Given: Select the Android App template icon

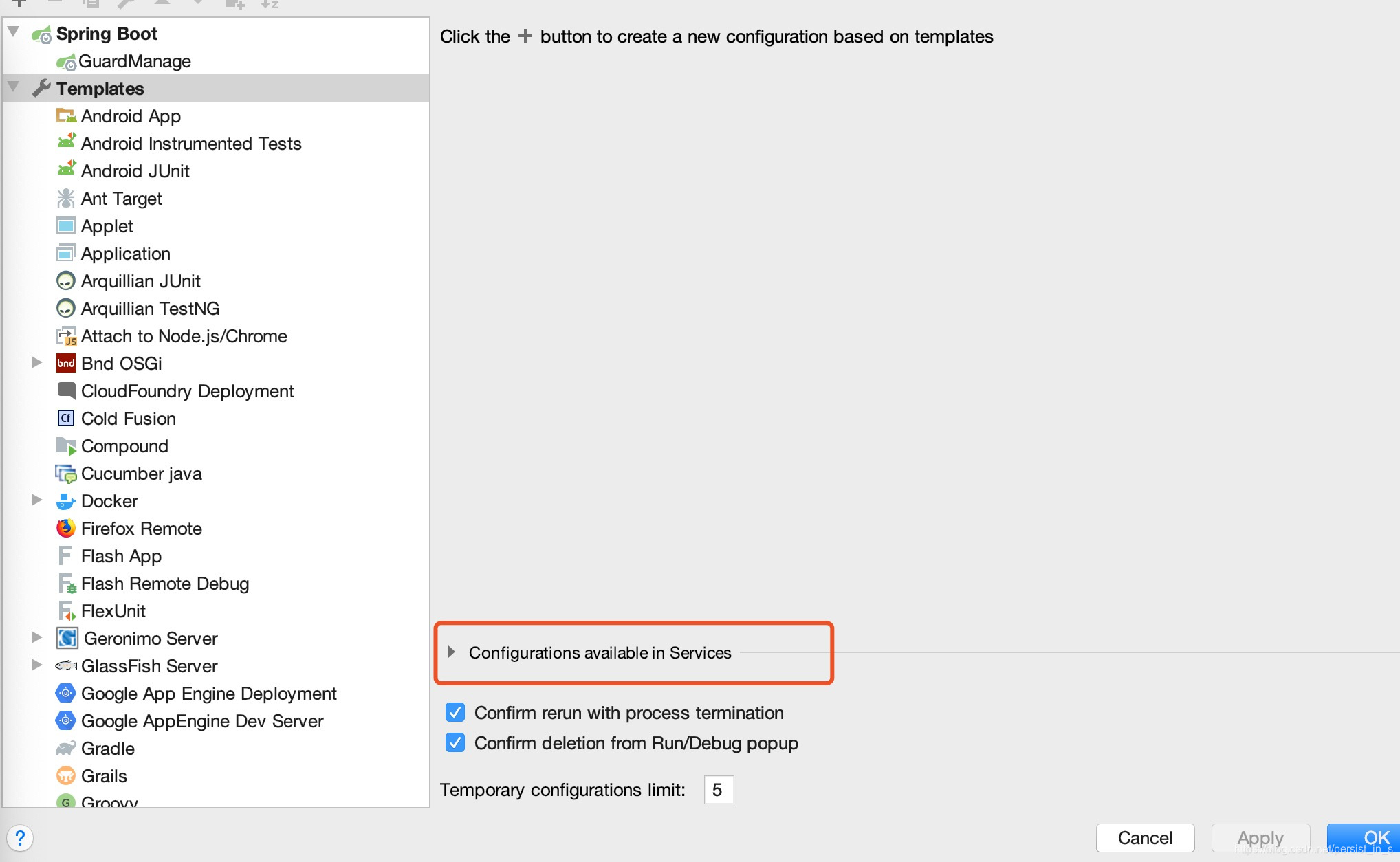Looking at the screenshot, I should click(65, 115).
